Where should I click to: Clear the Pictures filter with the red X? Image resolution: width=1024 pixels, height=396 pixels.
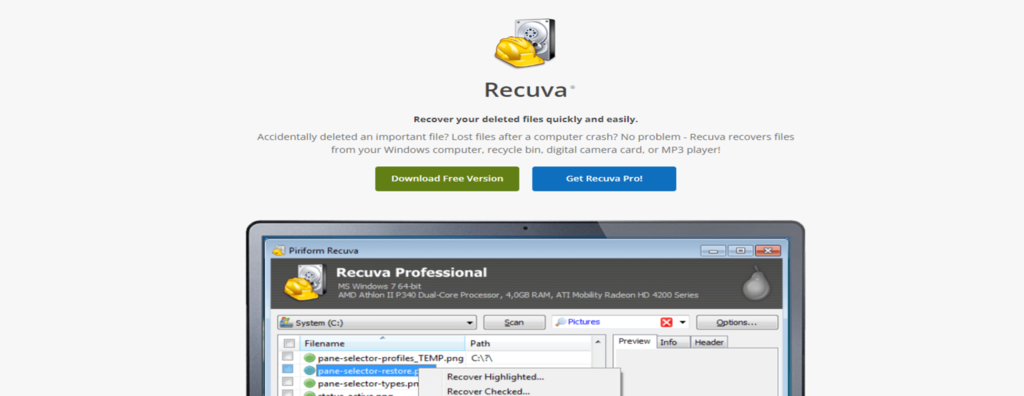[666, 322]
